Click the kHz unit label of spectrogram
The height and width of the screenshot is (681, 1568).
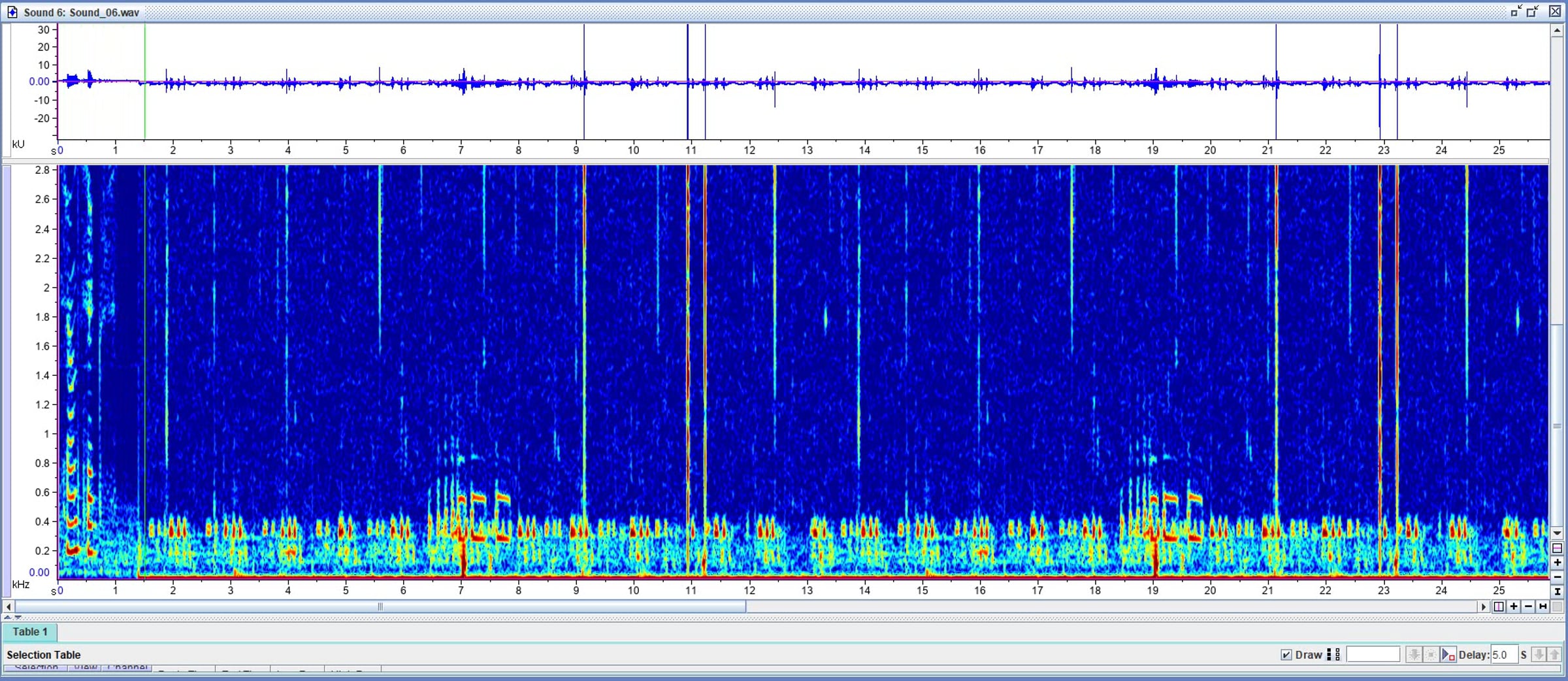pyautogui.click(x=21, y=584)
